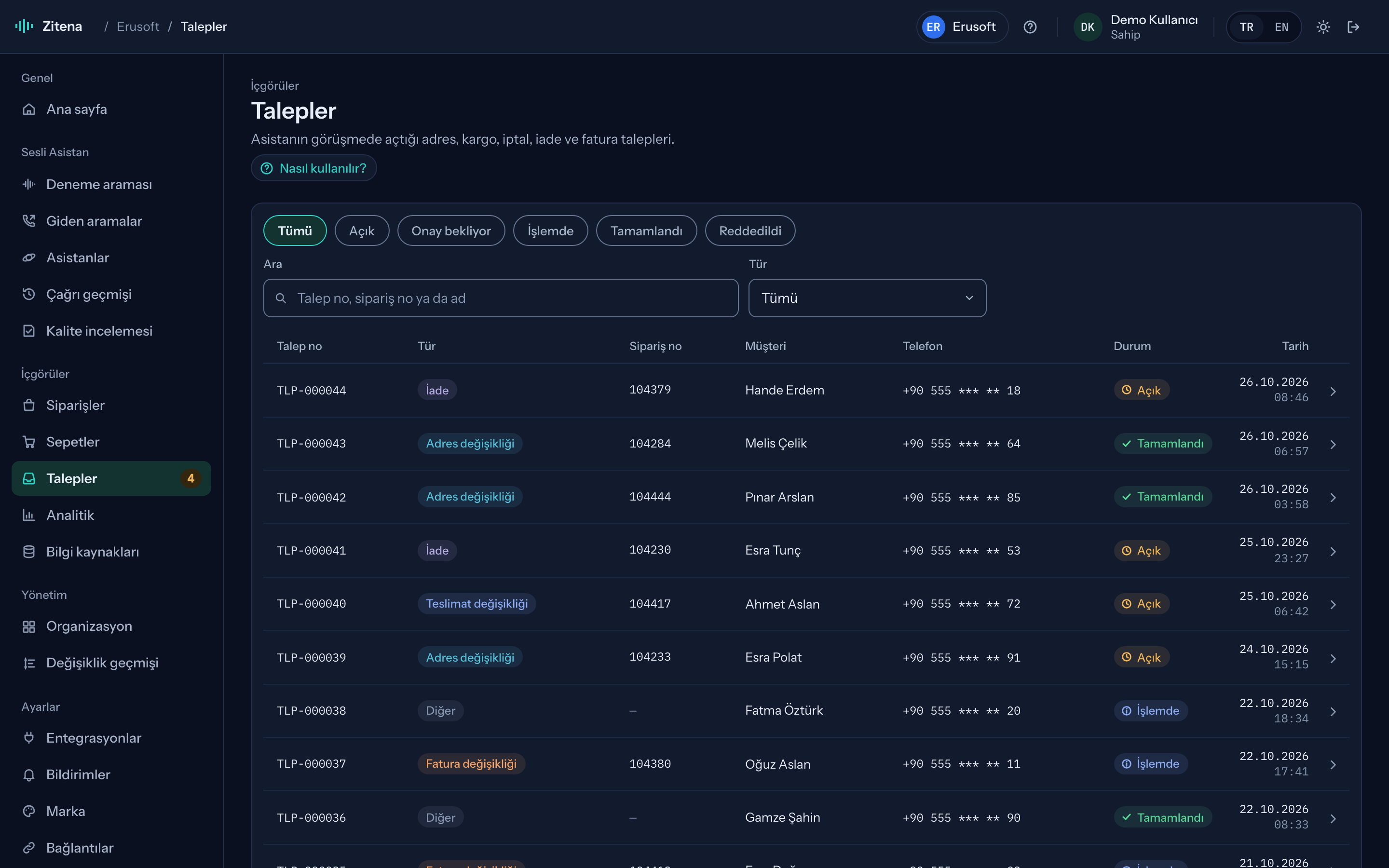Viewport: 1389px width, 868px height.
Task: Click the Zitena waveform logo icon
Action: (x=24, y=27)
